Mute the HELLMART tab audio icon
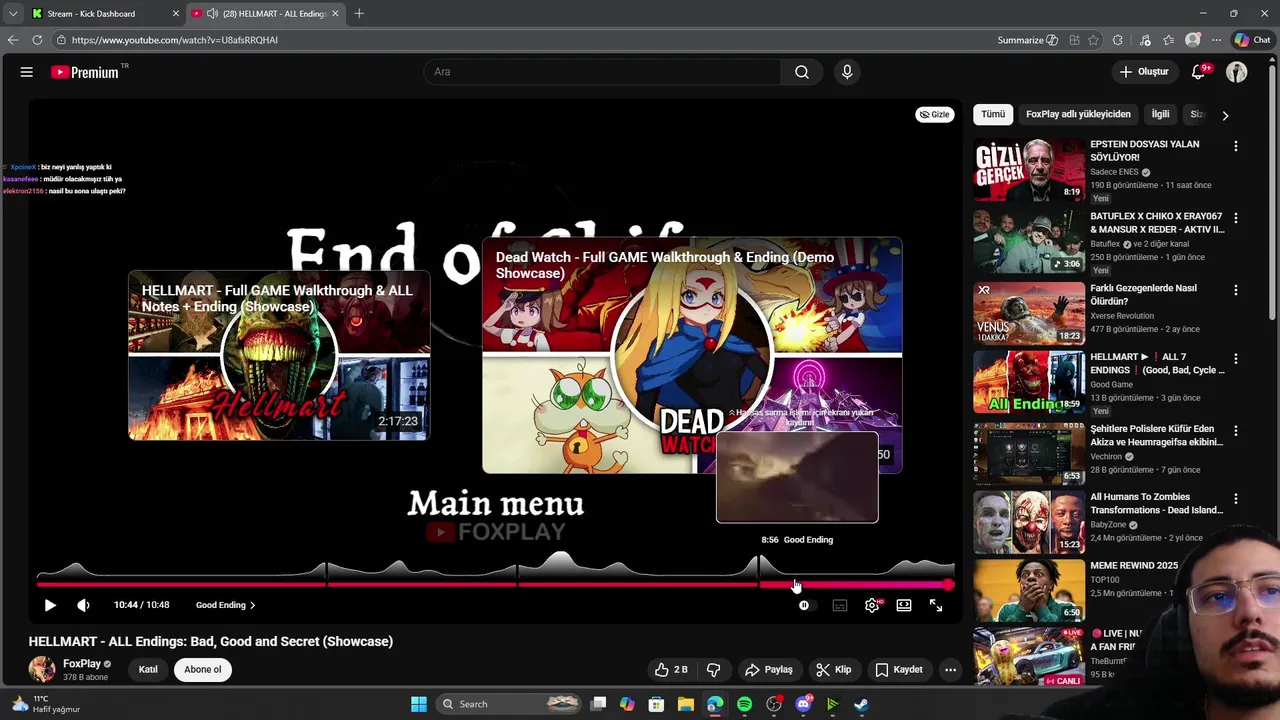The width and height of the screenshot is (1280, 720). pos(212,14)
